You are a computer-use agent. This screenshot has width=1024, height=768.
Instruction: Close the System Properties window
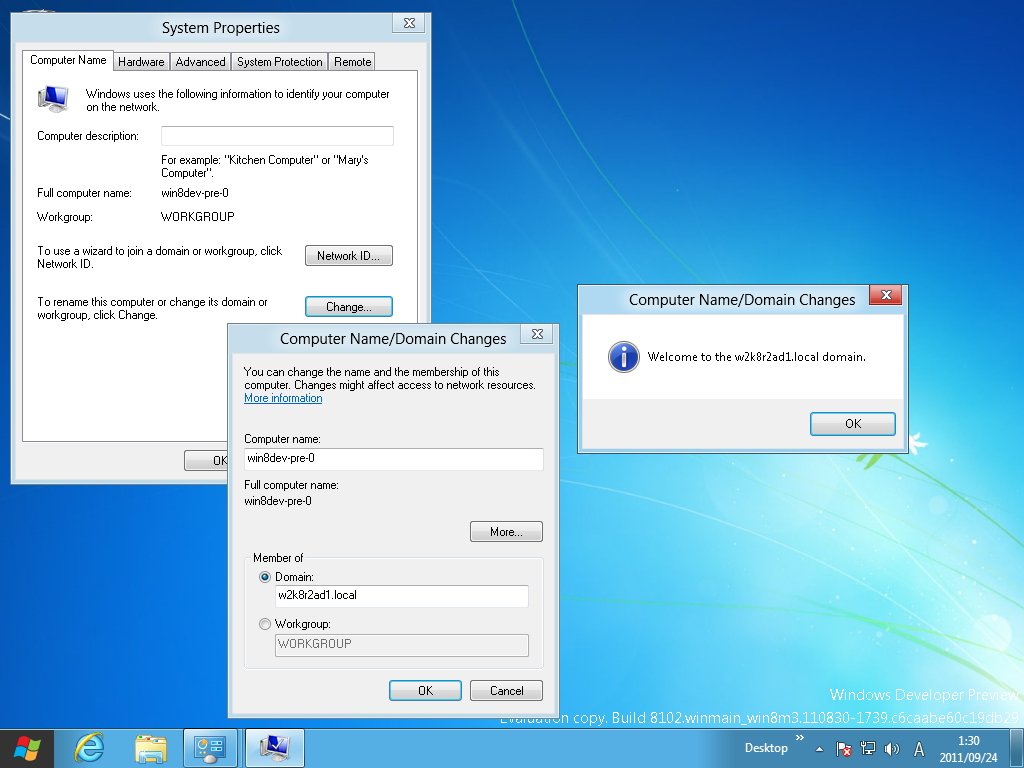[x=409, y=23]
